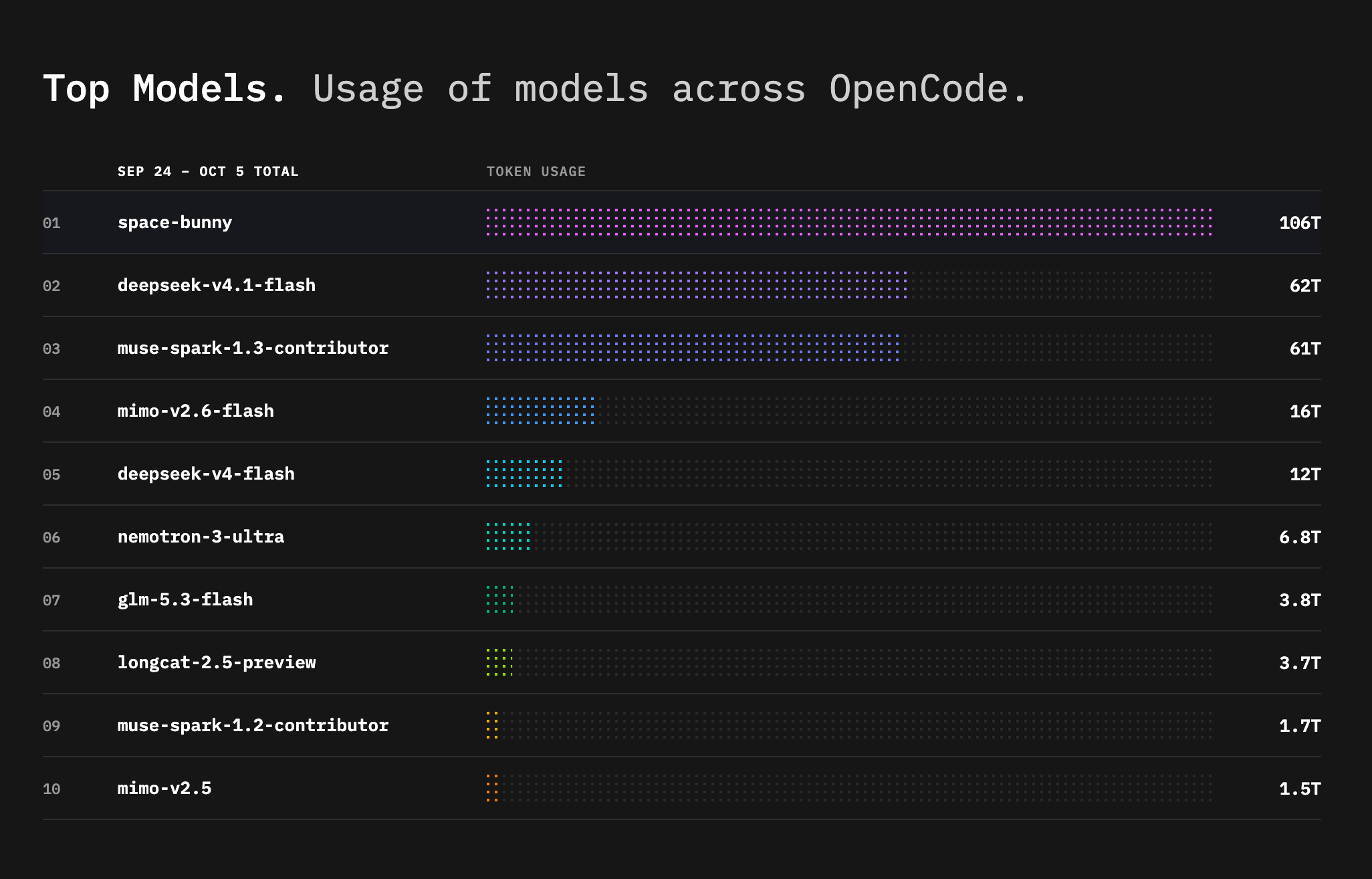Choose nemotron-3-ultra model name

tap(201, 537)
